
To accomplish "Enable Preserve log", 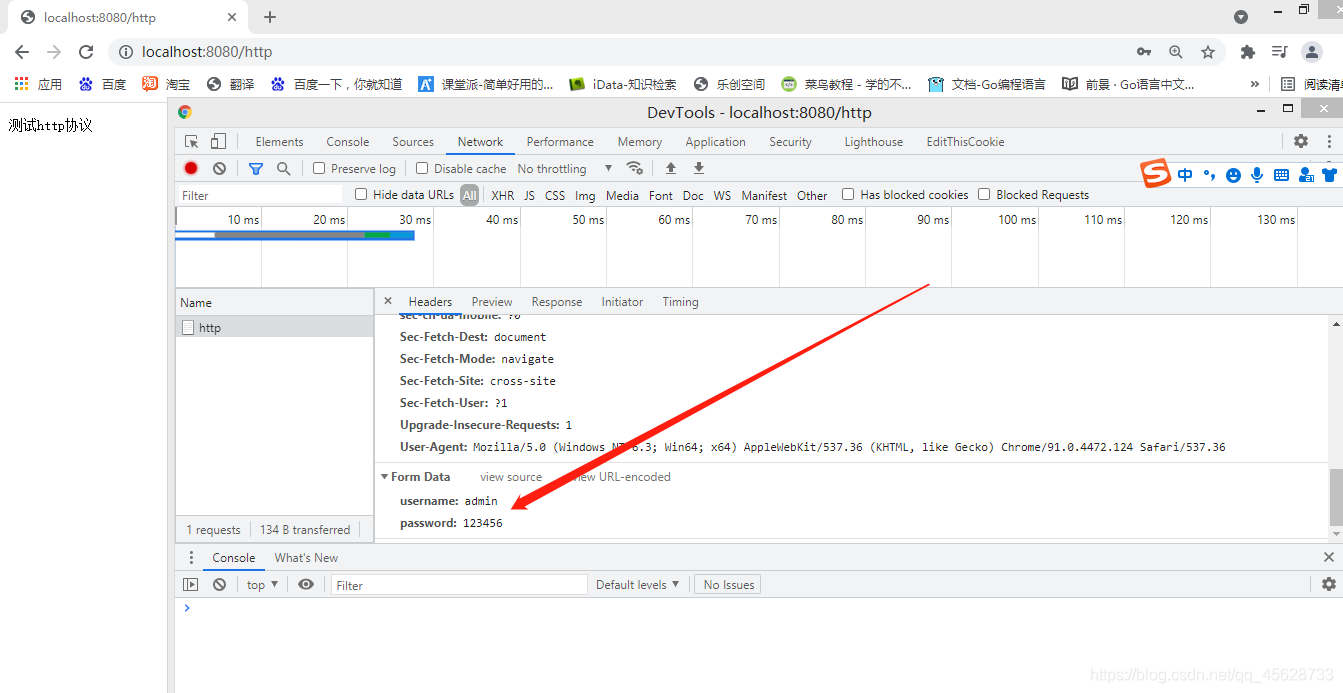I will tap(319, 168).
